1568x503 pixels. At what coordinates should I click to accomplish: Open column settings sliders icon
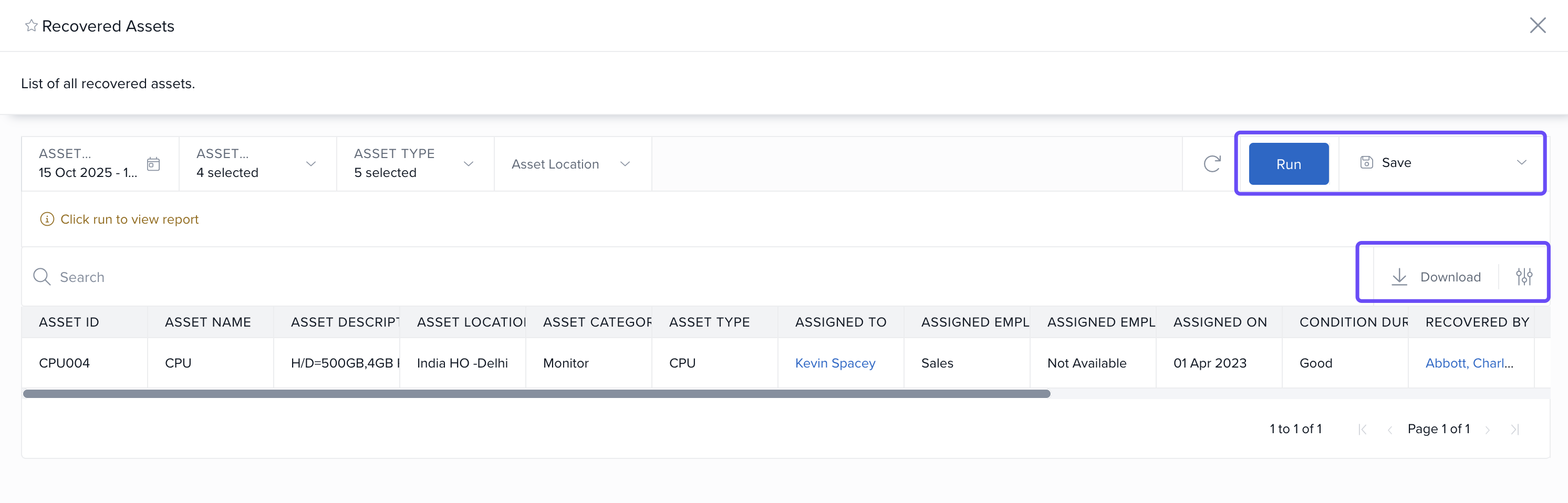(x=1523, y=277)
